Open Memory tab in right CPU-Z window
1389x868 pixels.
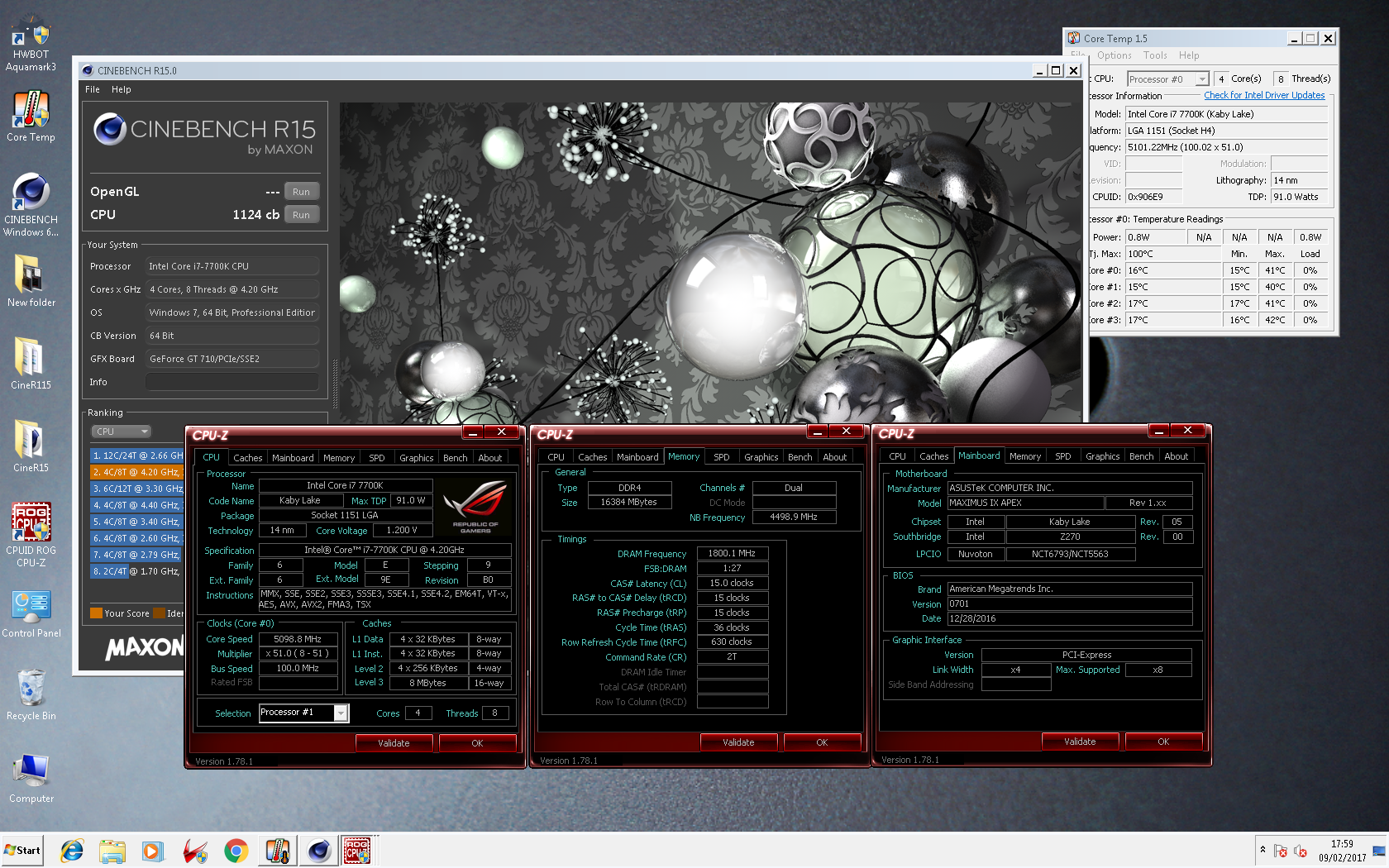pos(1025,456)
